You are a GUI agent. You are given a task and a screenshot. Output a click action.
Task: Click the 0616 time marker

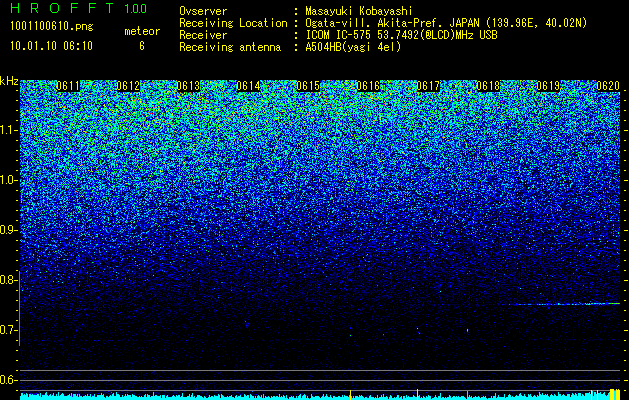[368, 86]
